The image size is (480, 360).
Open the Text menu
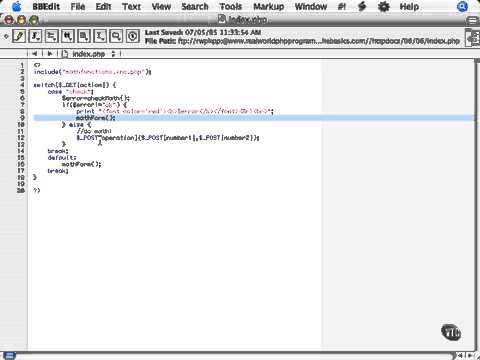point(131,6)
